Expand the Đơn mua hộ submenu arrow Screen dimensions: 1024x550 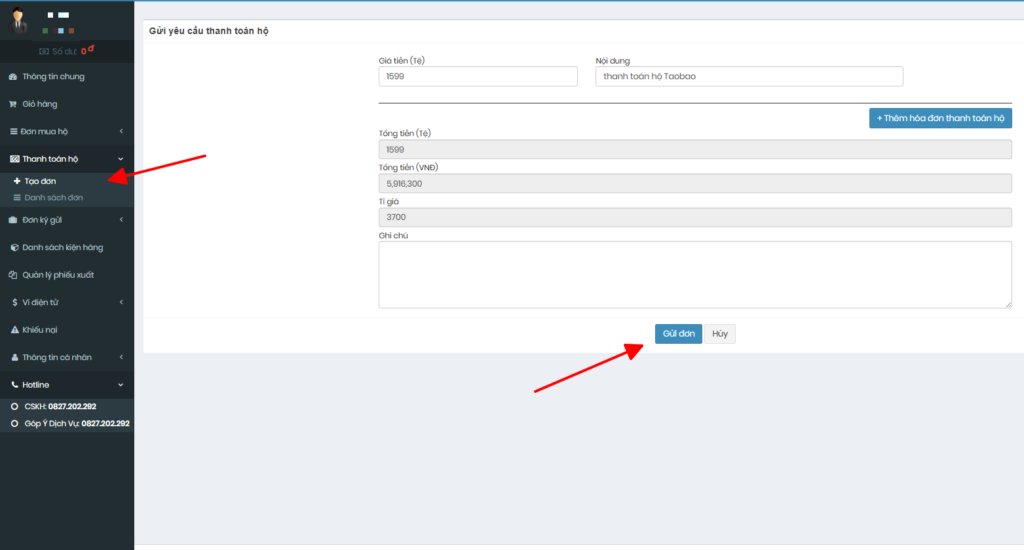121,131
